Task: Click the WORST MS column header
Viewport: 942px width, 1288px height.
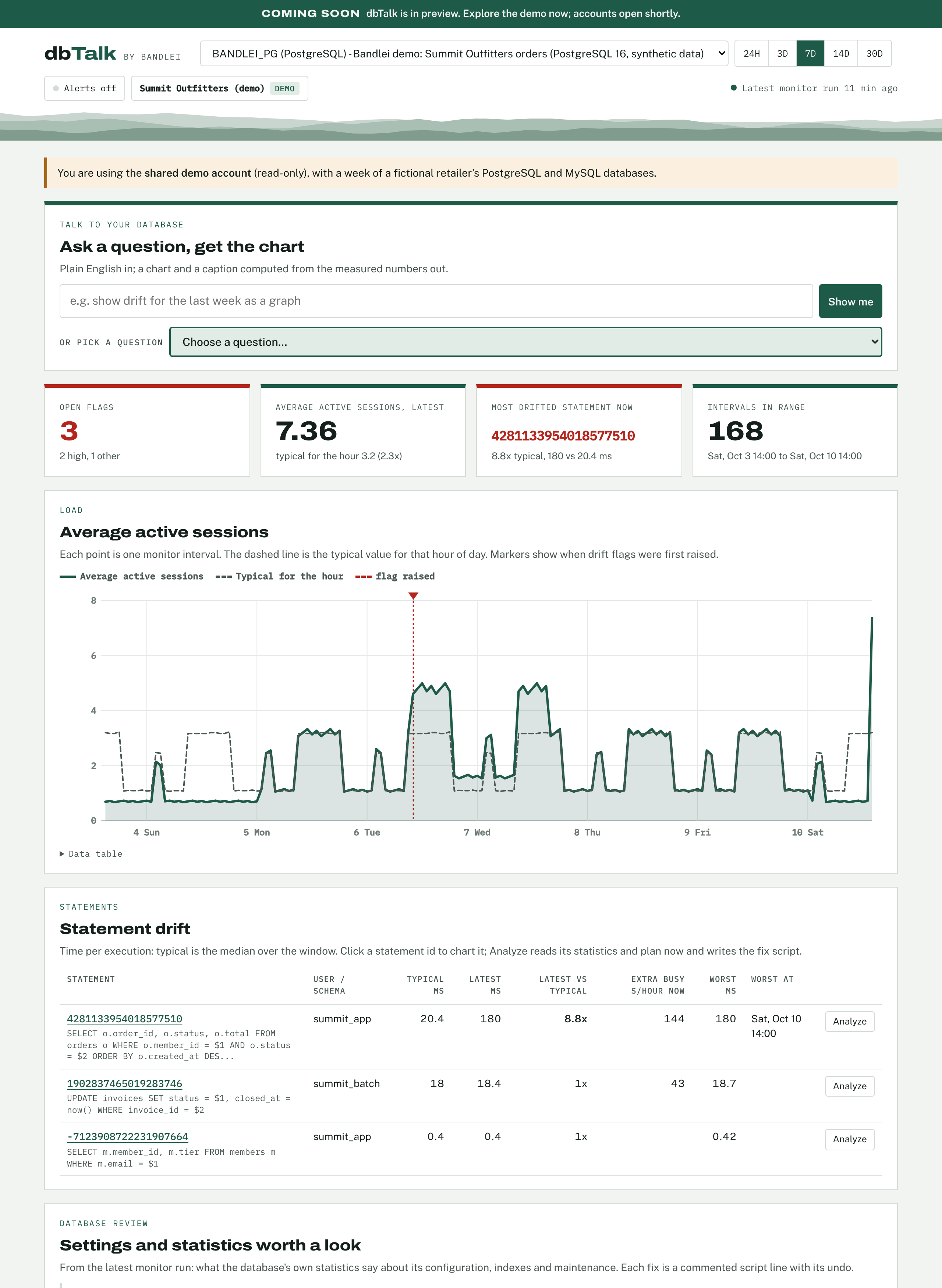Action: coord(722,985)
